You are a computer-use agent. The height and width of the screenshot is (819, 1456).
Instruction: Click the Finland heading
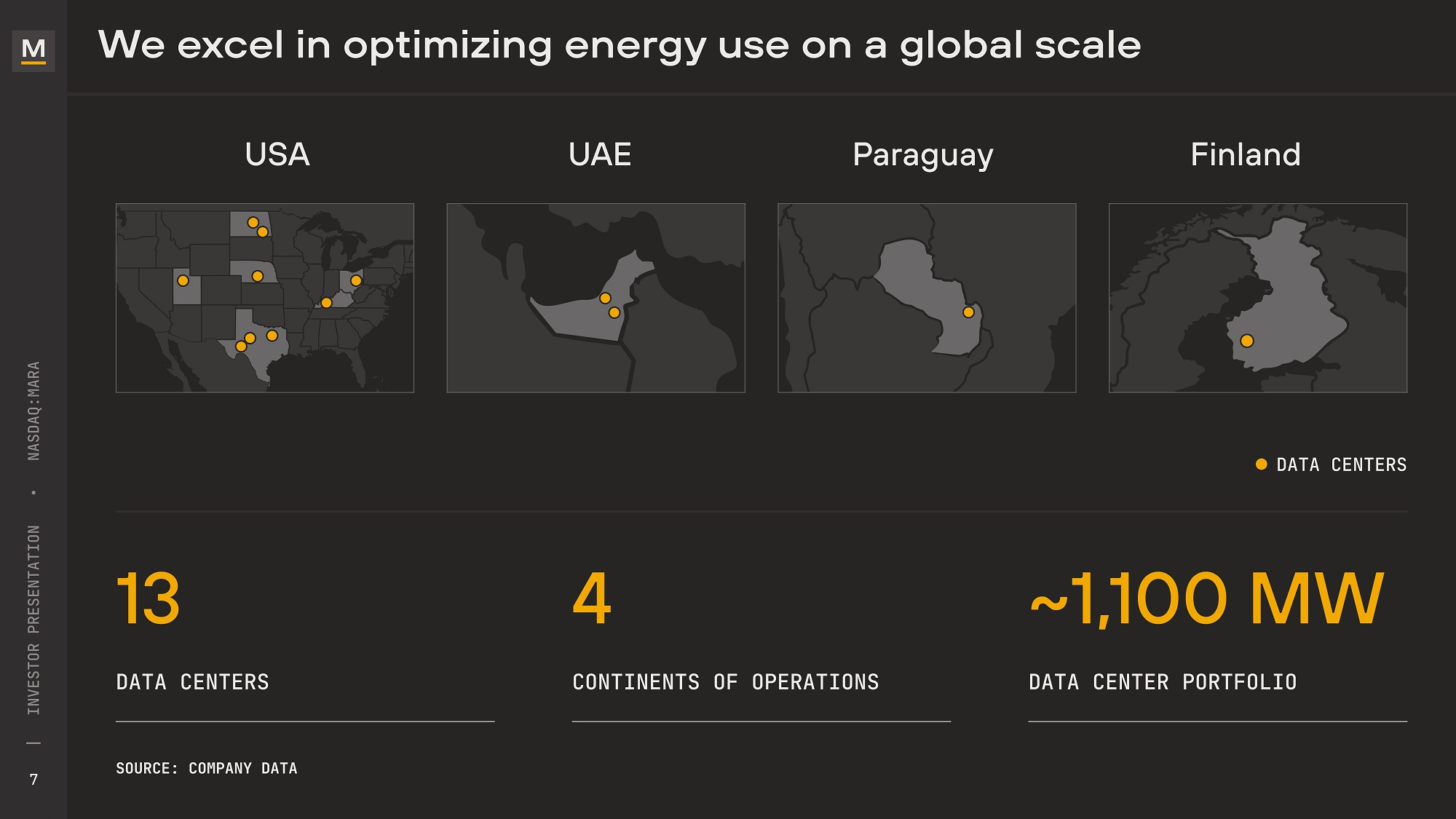[x=1245, y=154]
